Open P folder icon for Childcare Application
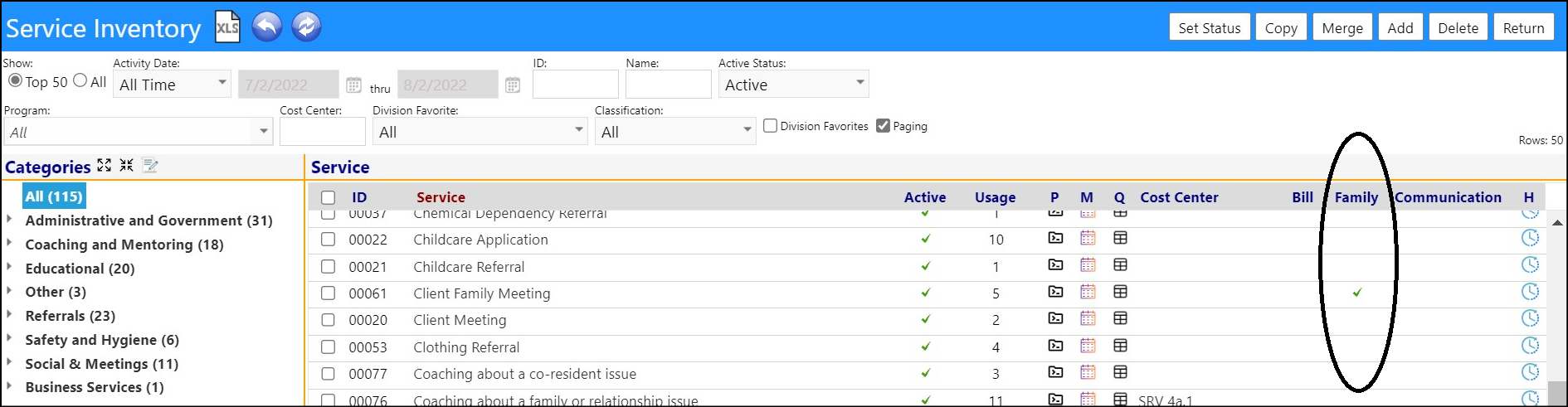The image size is (1568, 407). point(1055,238)
